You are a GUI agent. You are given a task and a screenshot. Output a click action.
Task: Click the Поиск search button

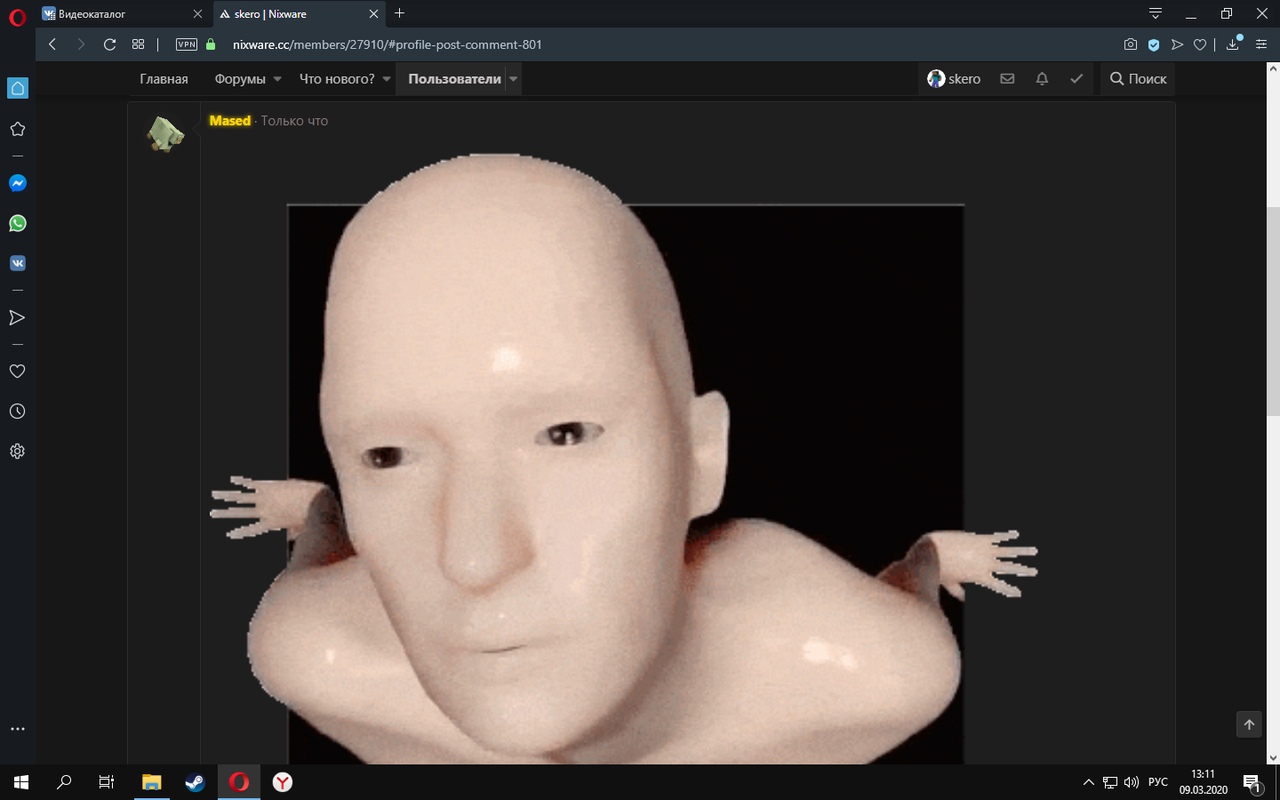1138,79
